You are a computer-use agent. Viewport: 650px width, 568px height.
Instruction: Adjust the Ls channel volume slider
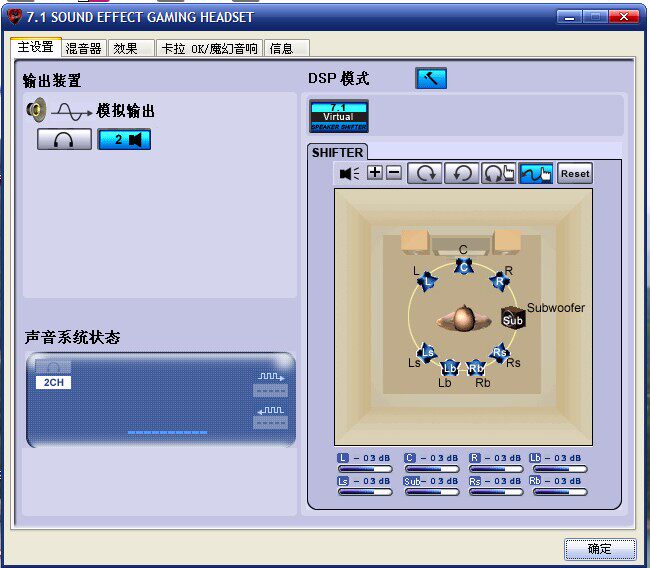coord(365,492)
